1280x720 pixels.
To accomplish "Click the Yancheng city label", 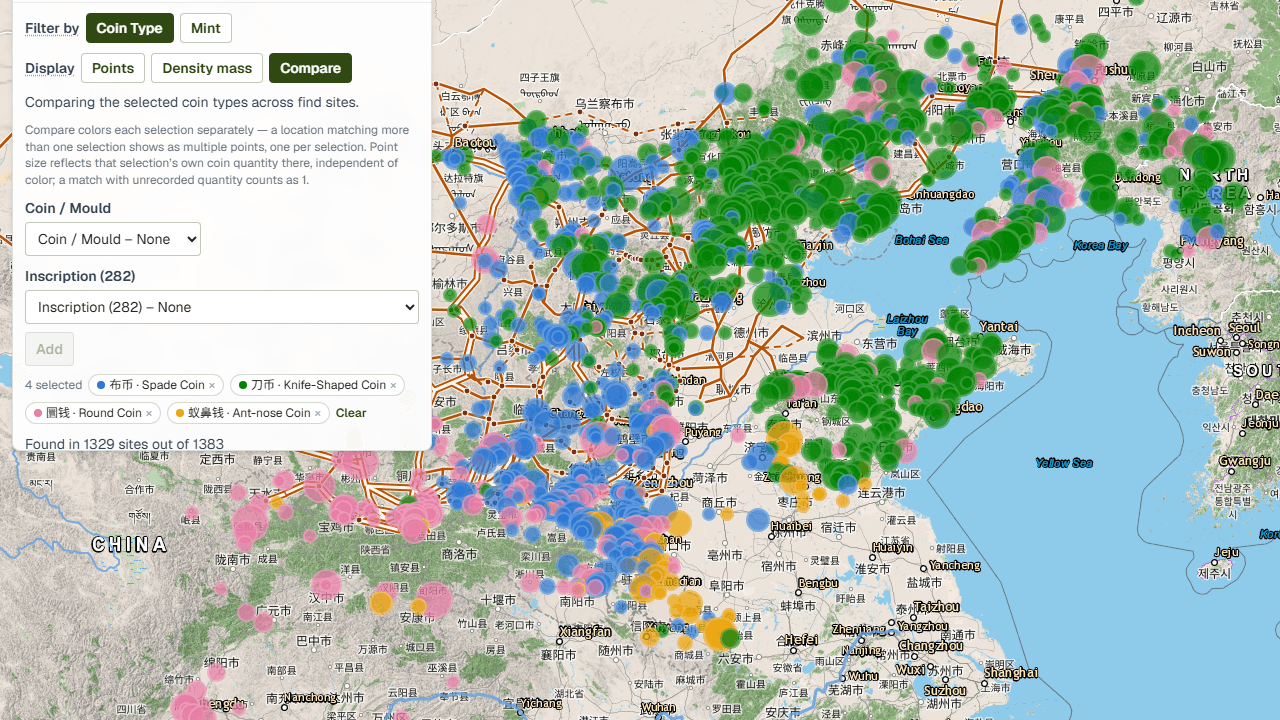I will tap(954, 565).
